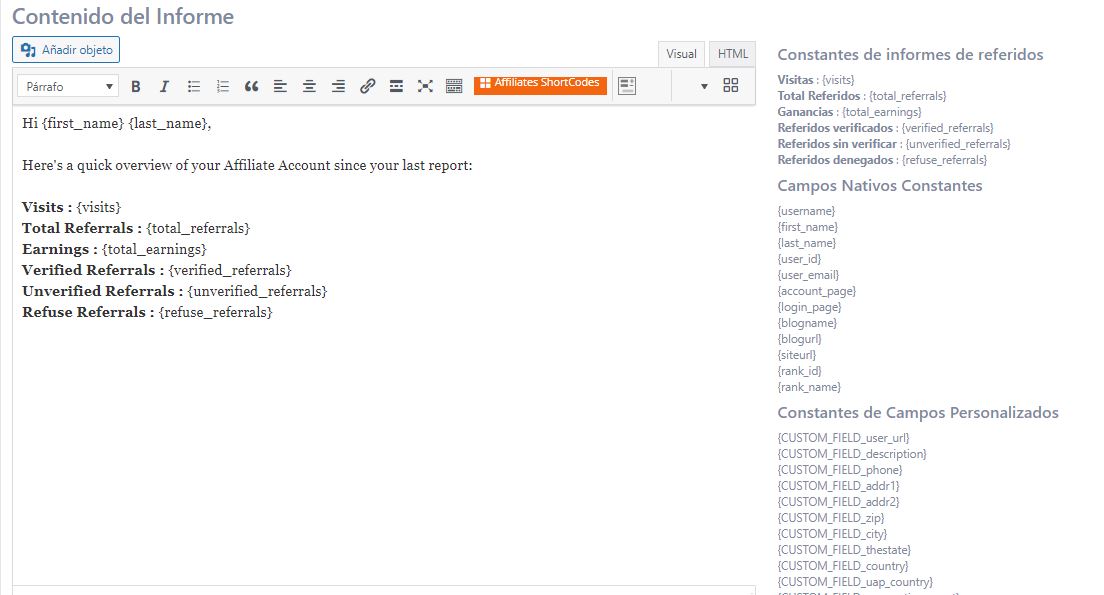Expand the small arrow dropdown in toolbar
Viewport: 1104px width, 595px height.
704,87
